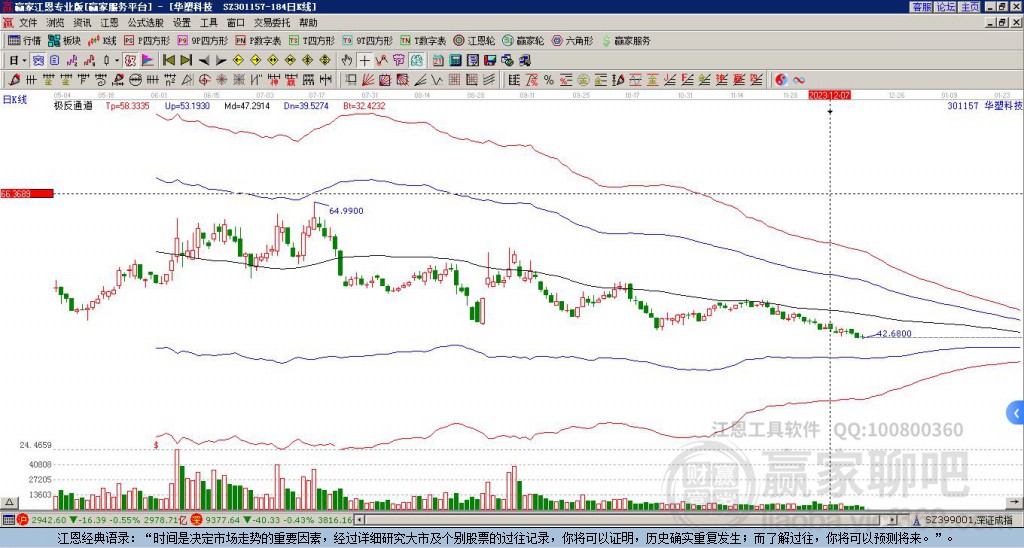Click the 客服 button in title bar
Screen dimensions: 1024x548
point(921,7)
